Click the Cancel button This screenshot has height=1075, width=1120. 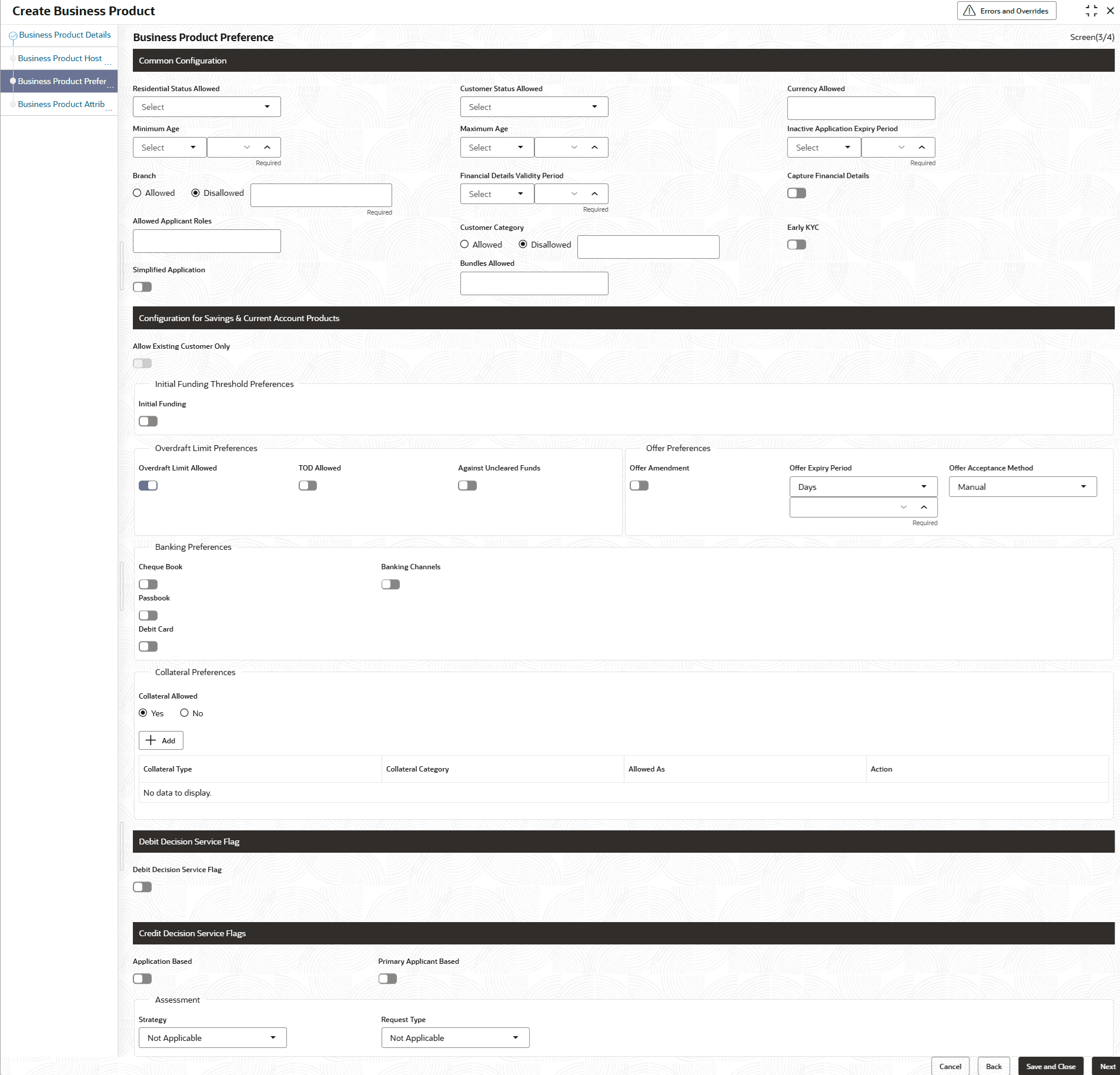(x=950, y=1066)
